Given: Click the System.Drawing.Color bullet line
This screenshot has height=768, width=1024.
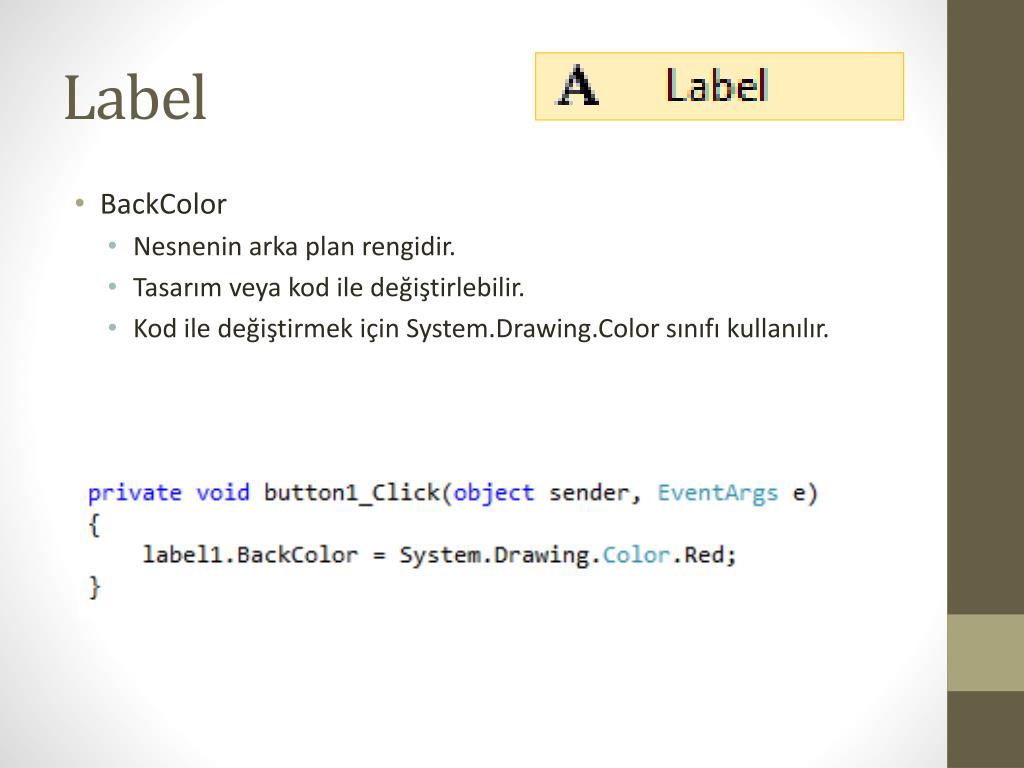Looking at the screenshot, I should pos(481,328).
